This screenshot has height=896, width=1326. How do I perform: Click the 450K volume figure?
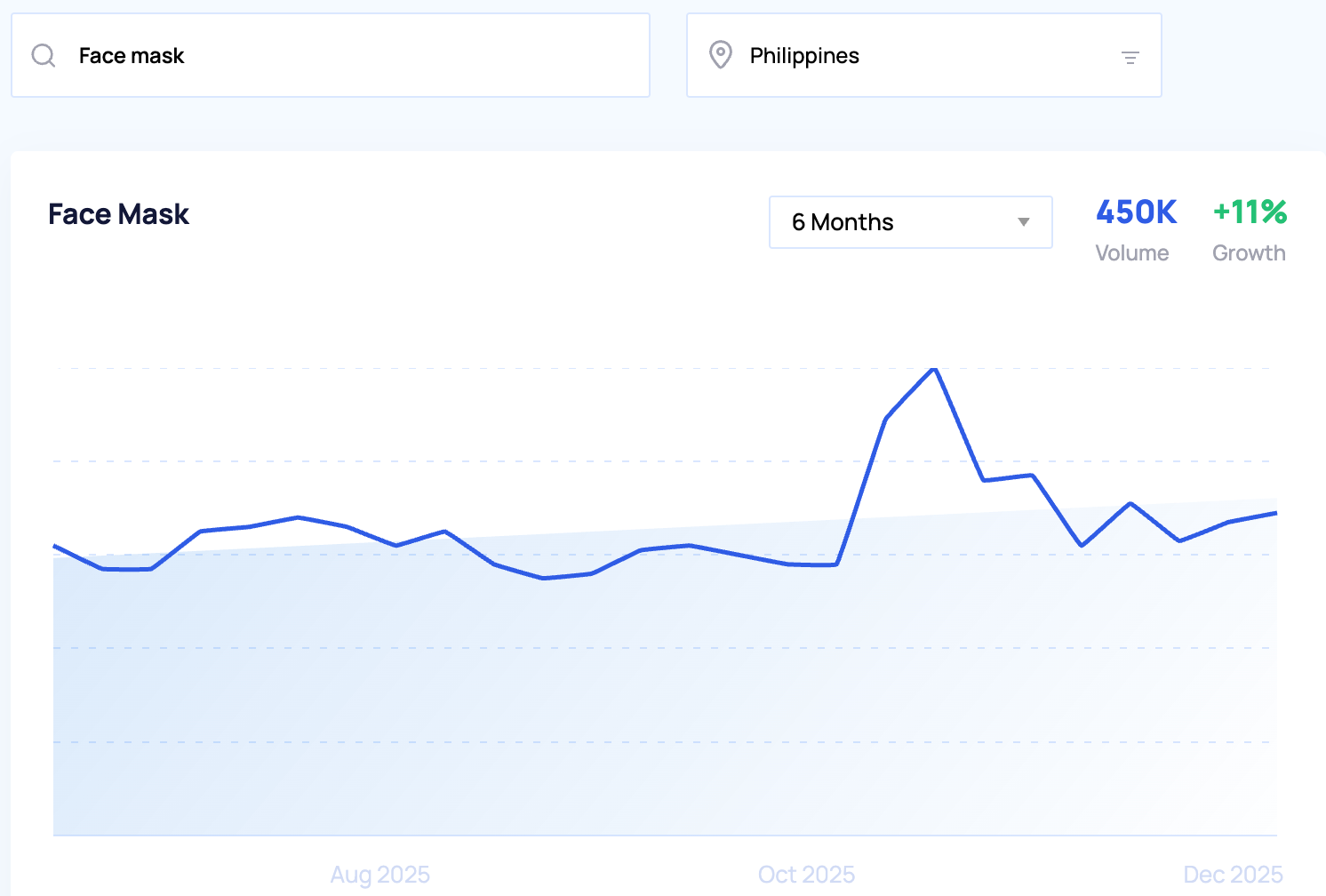pyautogui.click(x=1136, y=212)
